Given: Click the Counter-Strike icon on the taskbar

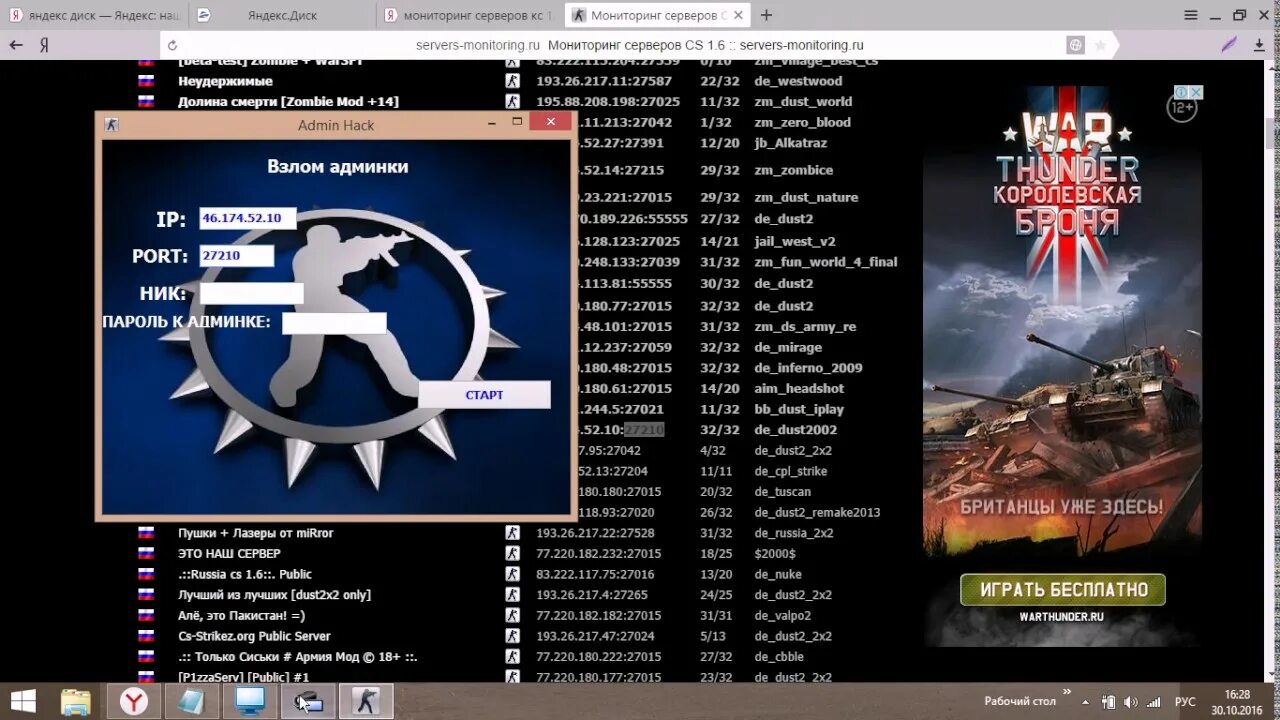Looking at the screenshot, I should point(366,701).
